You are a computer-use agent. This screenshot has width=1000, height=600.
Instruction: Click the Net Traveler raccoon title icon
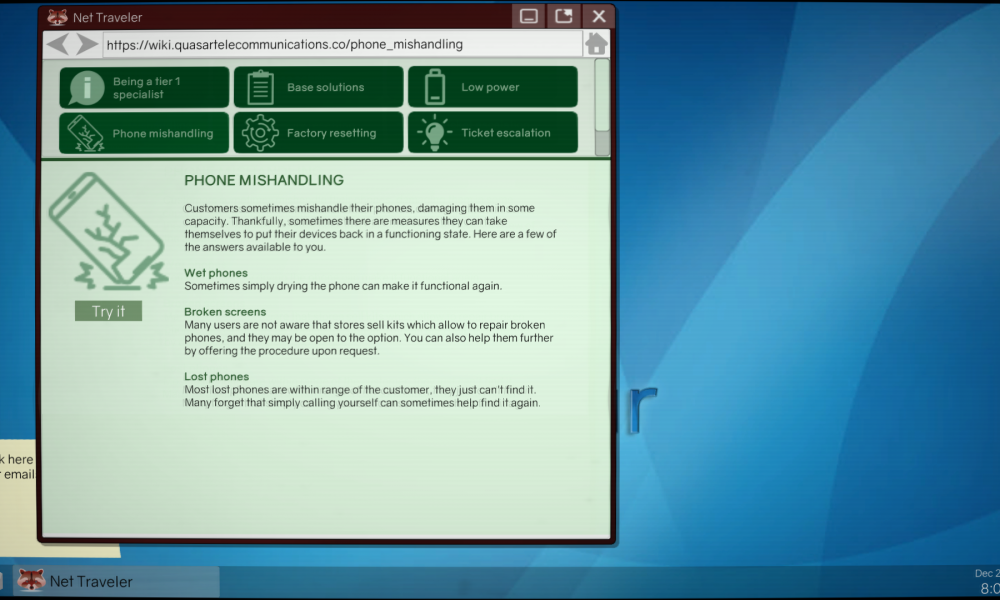(57, 17)
